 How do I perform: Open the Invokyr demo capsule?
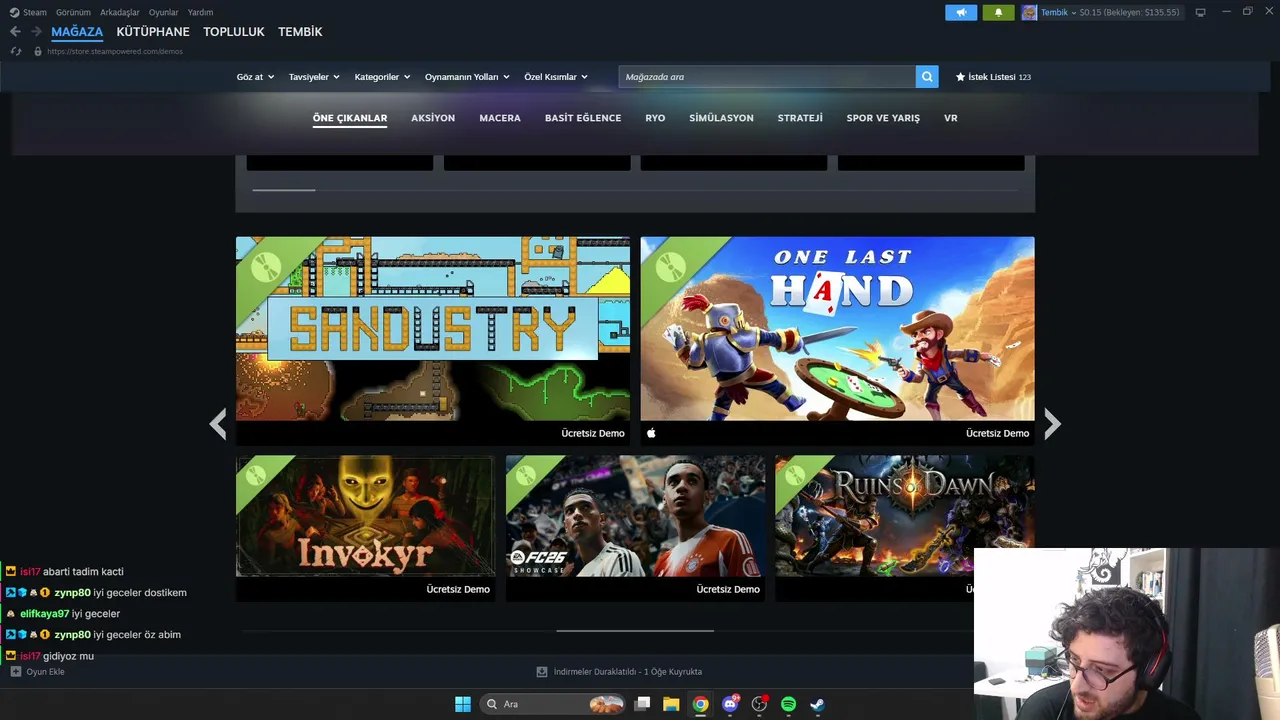pyautogui.click(x=365, y=528)
